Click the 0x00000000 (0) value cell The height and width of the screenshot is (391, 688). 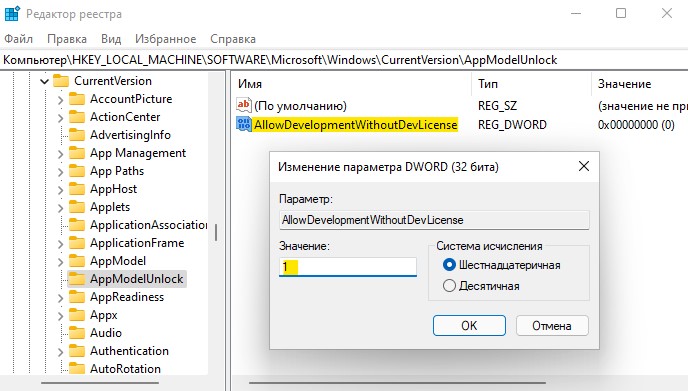636,125
